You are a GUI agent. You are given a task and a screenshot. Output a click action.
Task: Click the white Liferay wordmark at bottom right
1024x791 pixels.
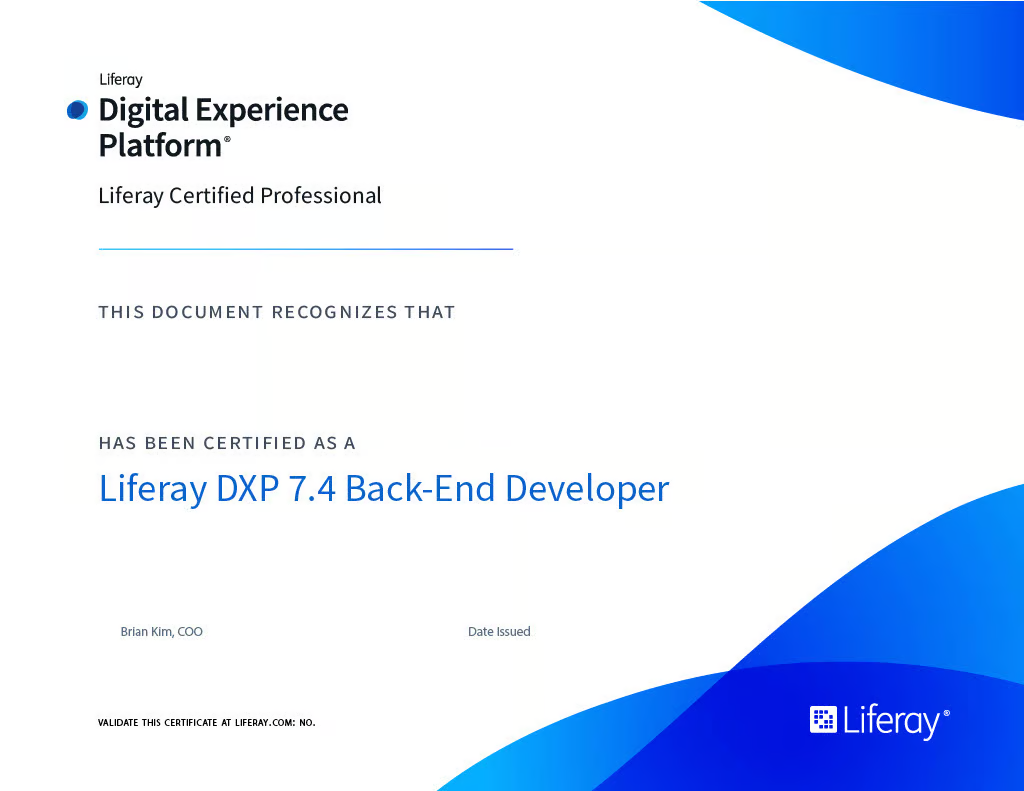coord(897,721)
